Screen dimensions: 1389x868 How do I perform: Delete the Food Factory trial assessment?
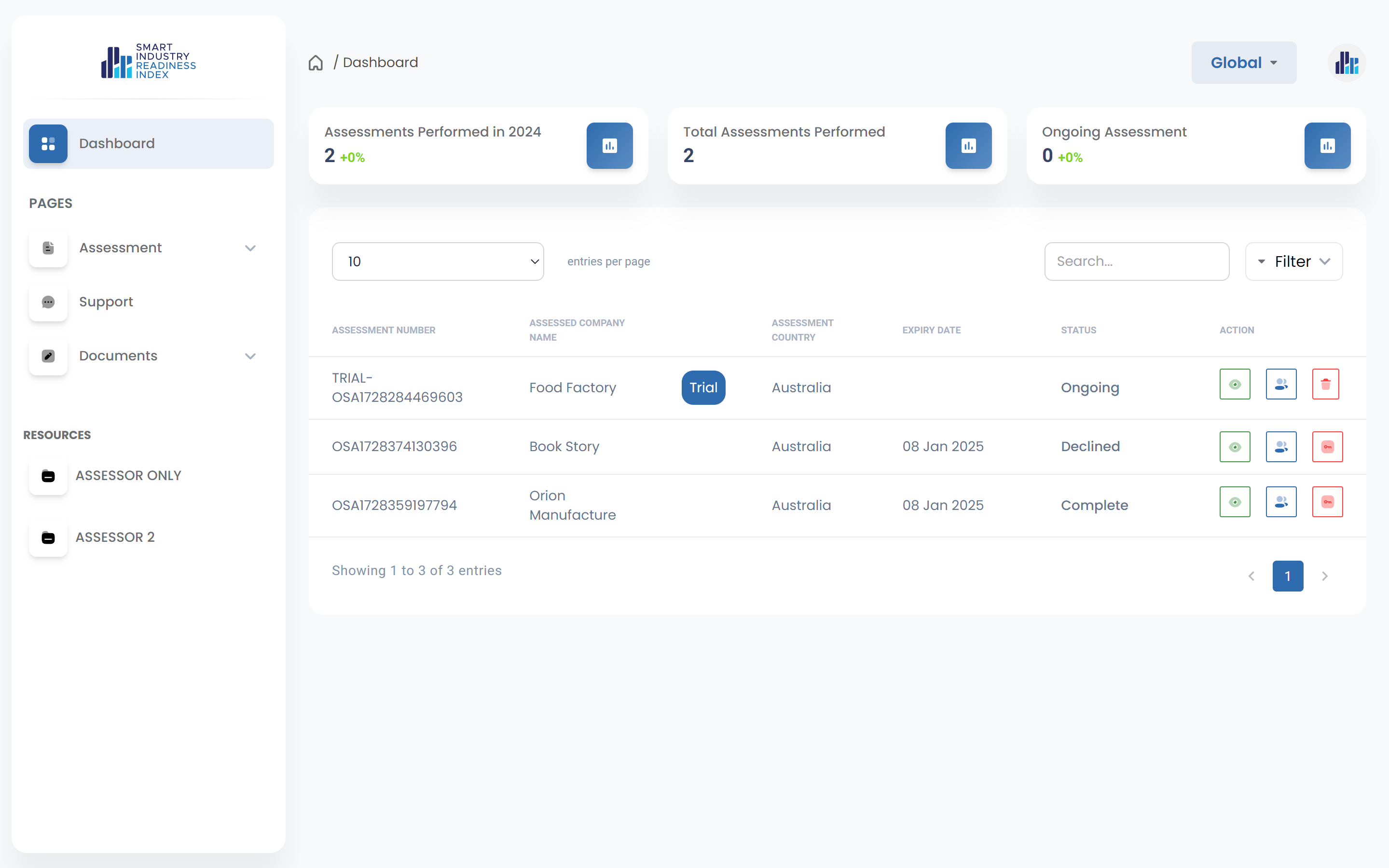coord(1325,384)
